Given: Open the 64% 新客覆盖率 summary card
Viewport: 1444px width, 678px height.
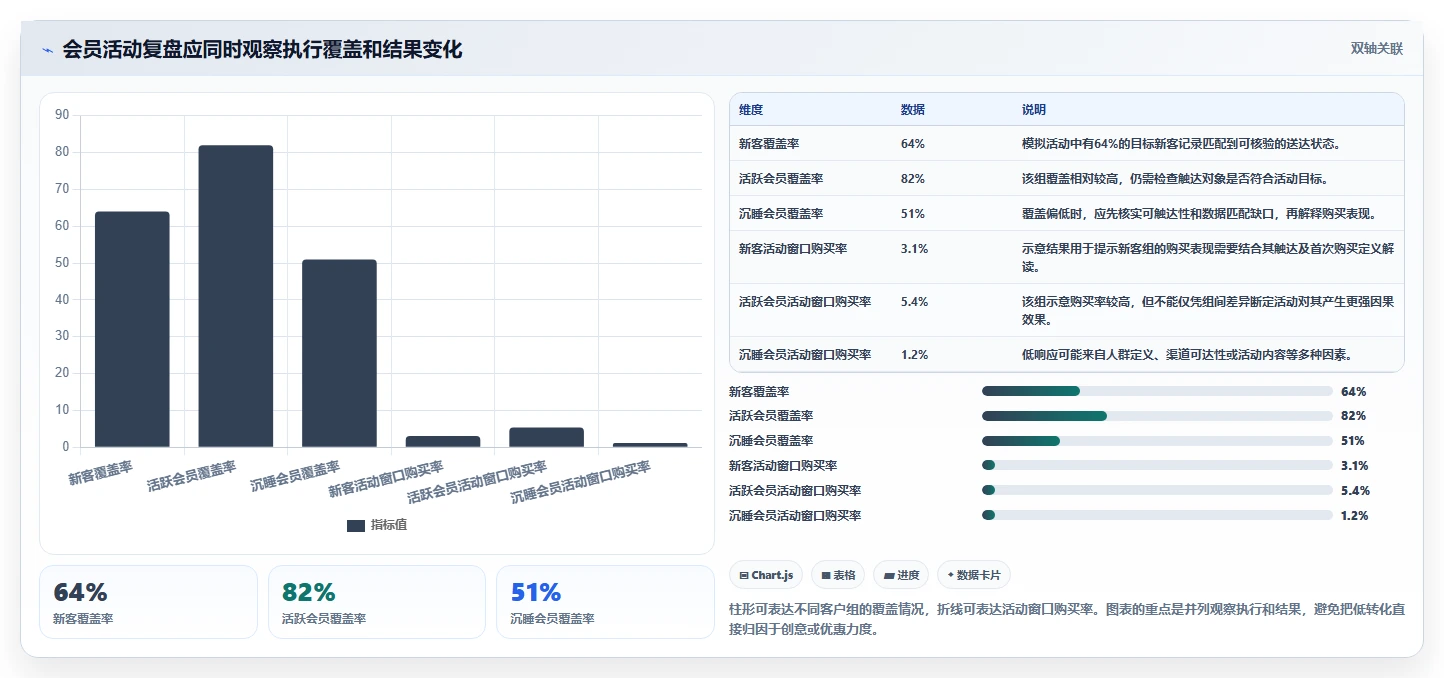Looking at the screenshot, I should [x=148, y=602].
